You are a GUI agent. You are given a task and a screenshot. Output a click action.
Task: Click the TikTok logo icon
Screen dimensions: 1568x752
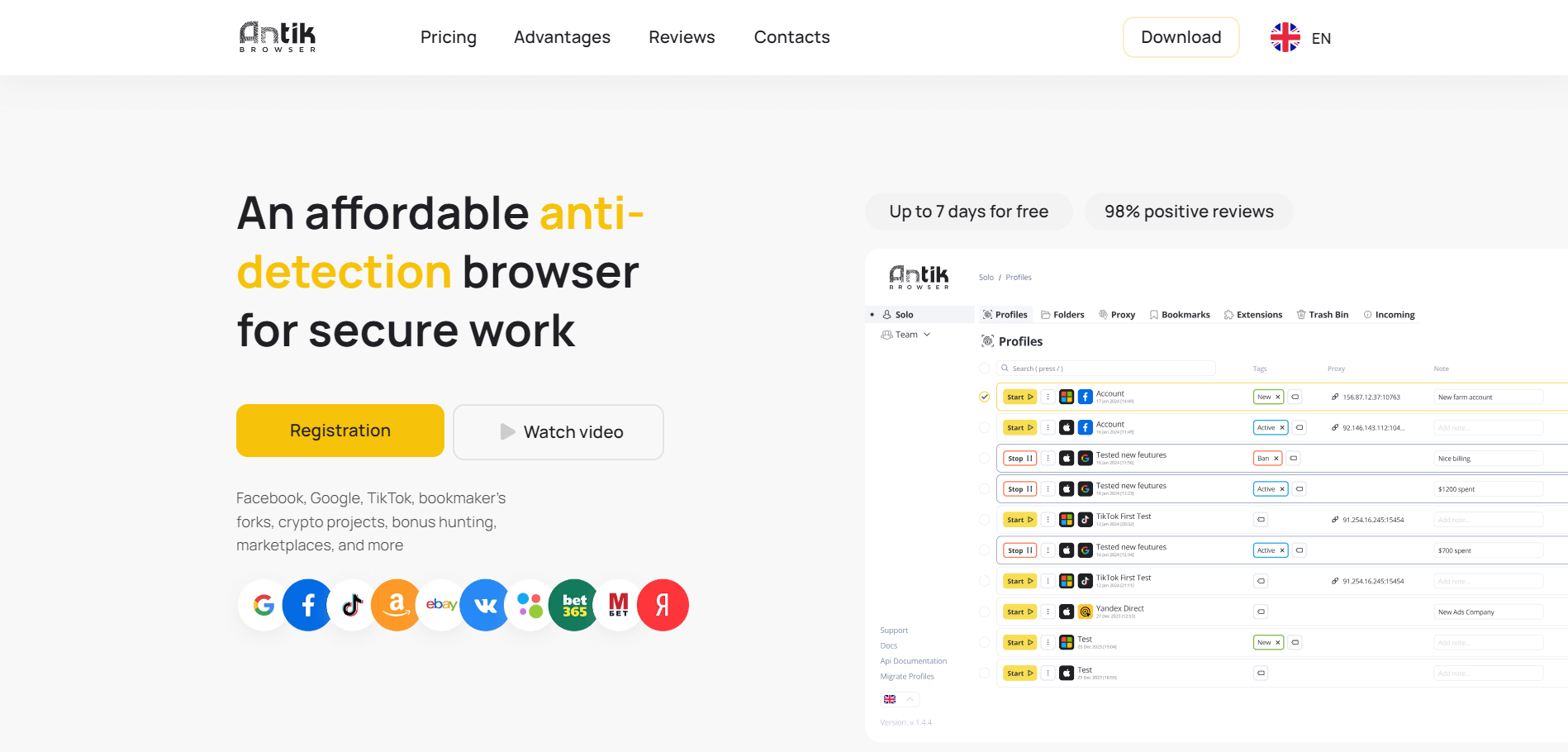(x=353, y=605)
